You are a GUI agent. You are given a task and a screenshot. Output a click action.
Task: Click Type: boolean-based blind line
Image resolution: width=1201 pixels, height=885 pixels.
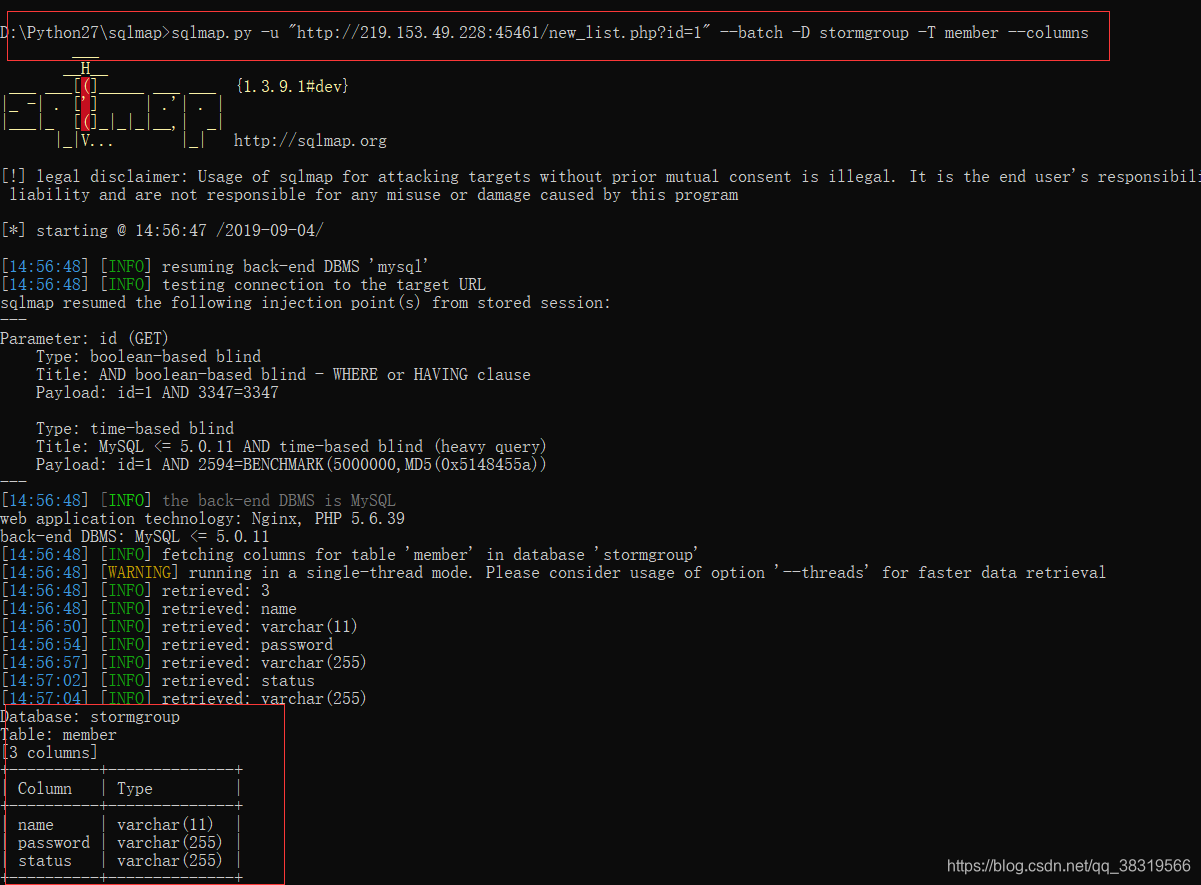coord(148,357)
